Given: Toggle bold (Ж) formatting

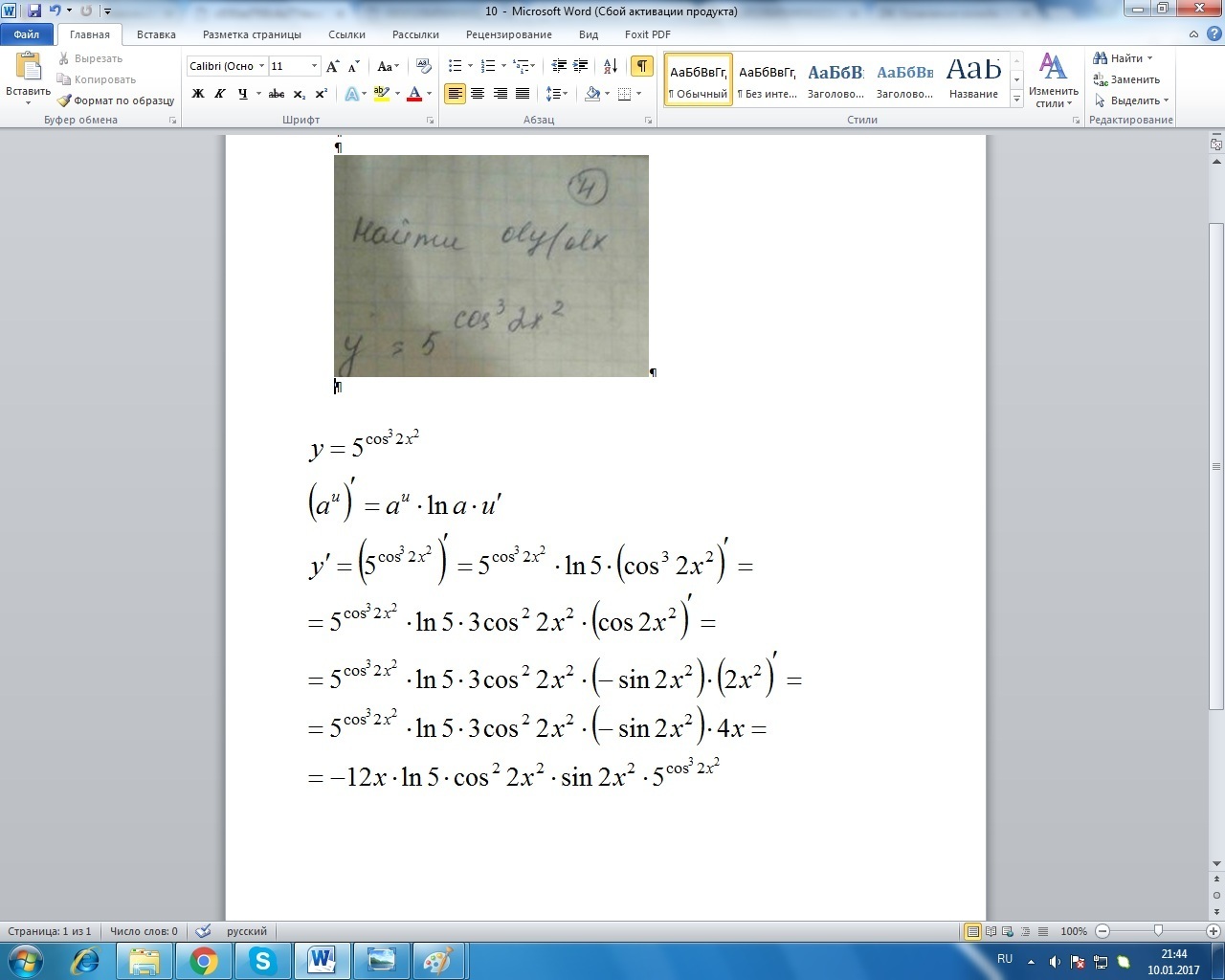Looking at the screenshot, I should [198, 94].
